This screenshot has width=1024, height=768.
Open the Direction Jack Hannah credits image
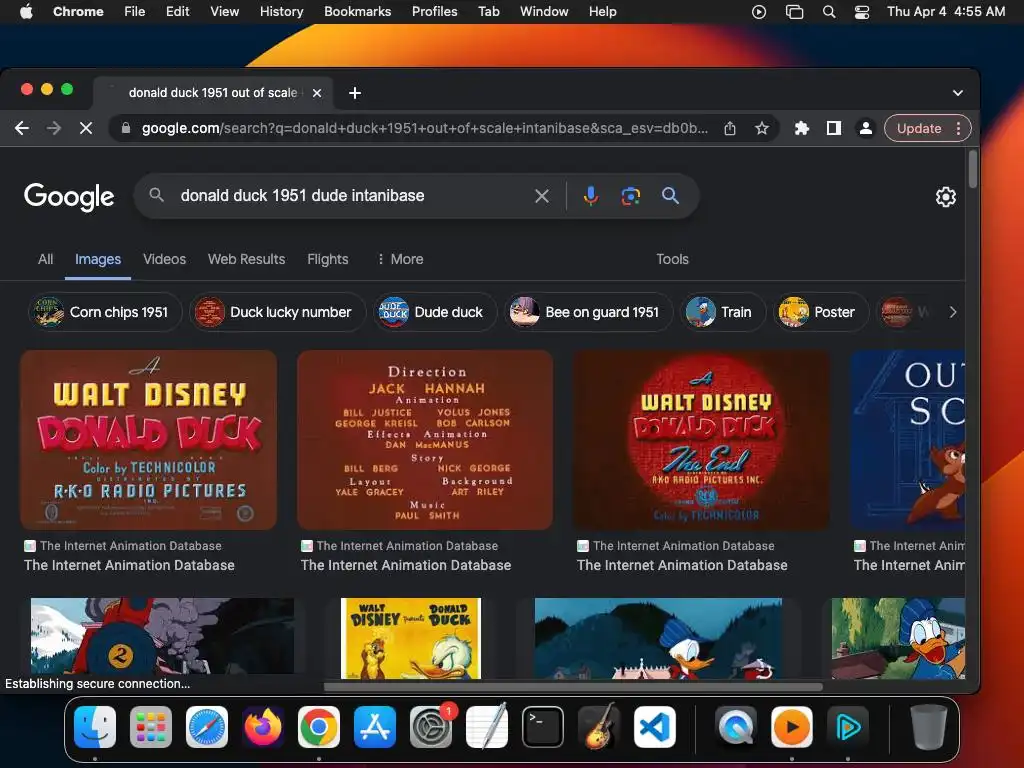click(425, 440)
